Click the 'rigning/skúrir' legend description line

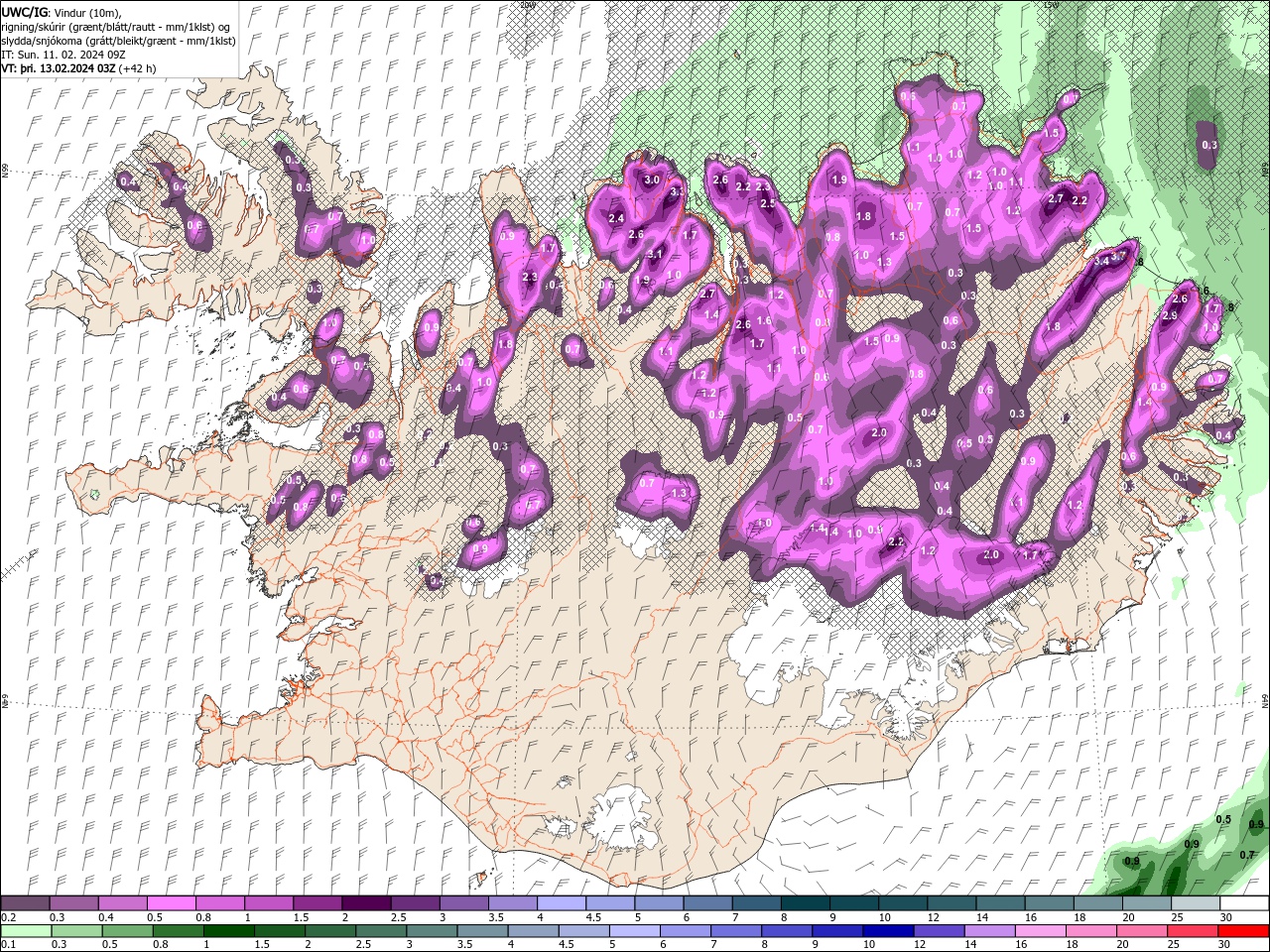[117, 27]
